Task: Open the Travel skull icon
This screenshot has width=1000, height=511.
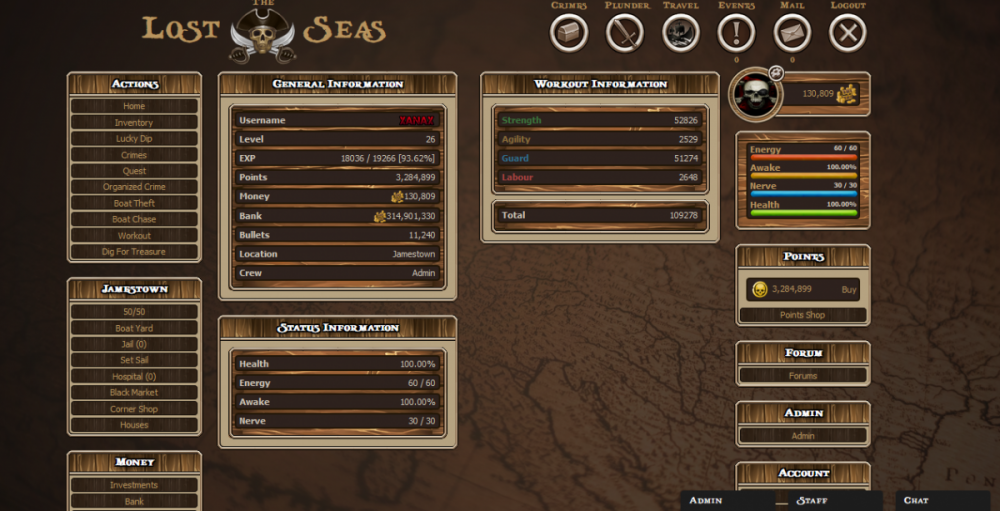Action: [x=681, y=33]
